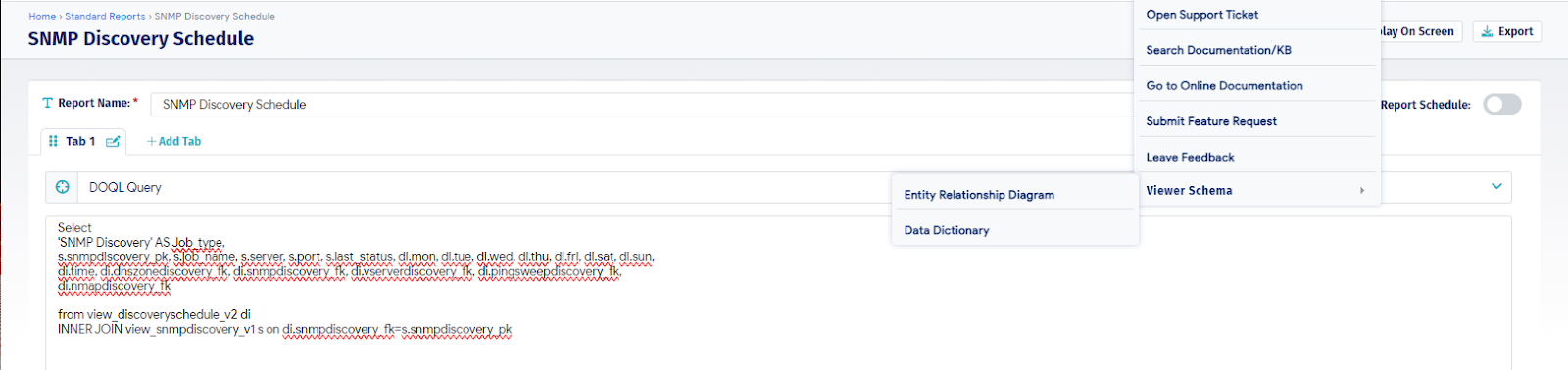Image resolution: width=1568 pixels, height=370 pixels.
Task: Click the SNMP Discovery Schedule breadcrumb text
Action: pos(215,17)
